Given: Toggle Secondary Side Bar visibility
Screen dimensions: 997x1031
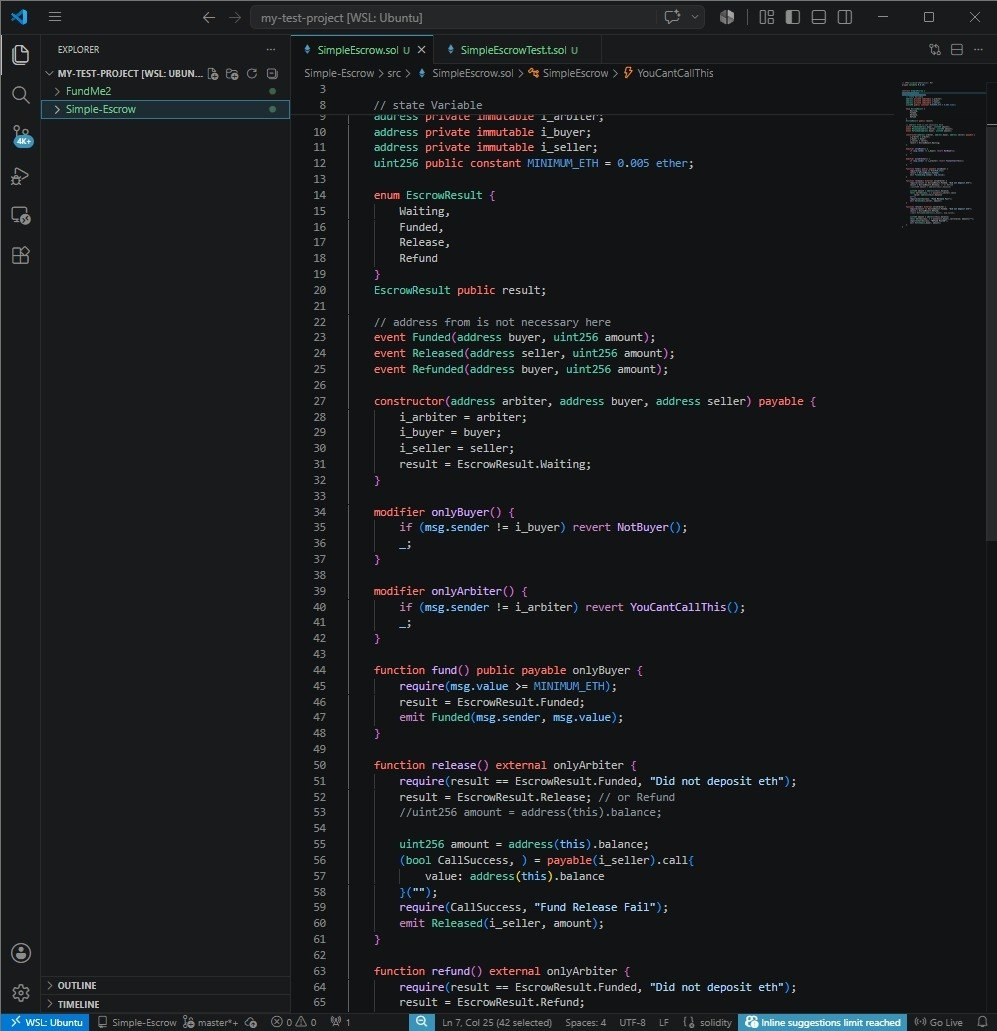Looking at the screenshot, I should point(845,17).
